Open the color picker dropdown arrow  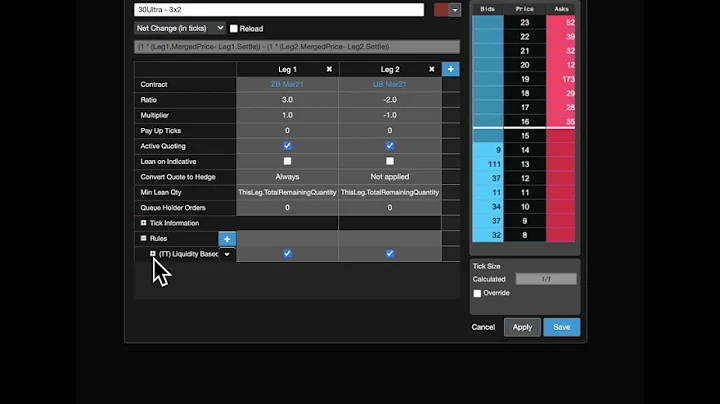455,10
